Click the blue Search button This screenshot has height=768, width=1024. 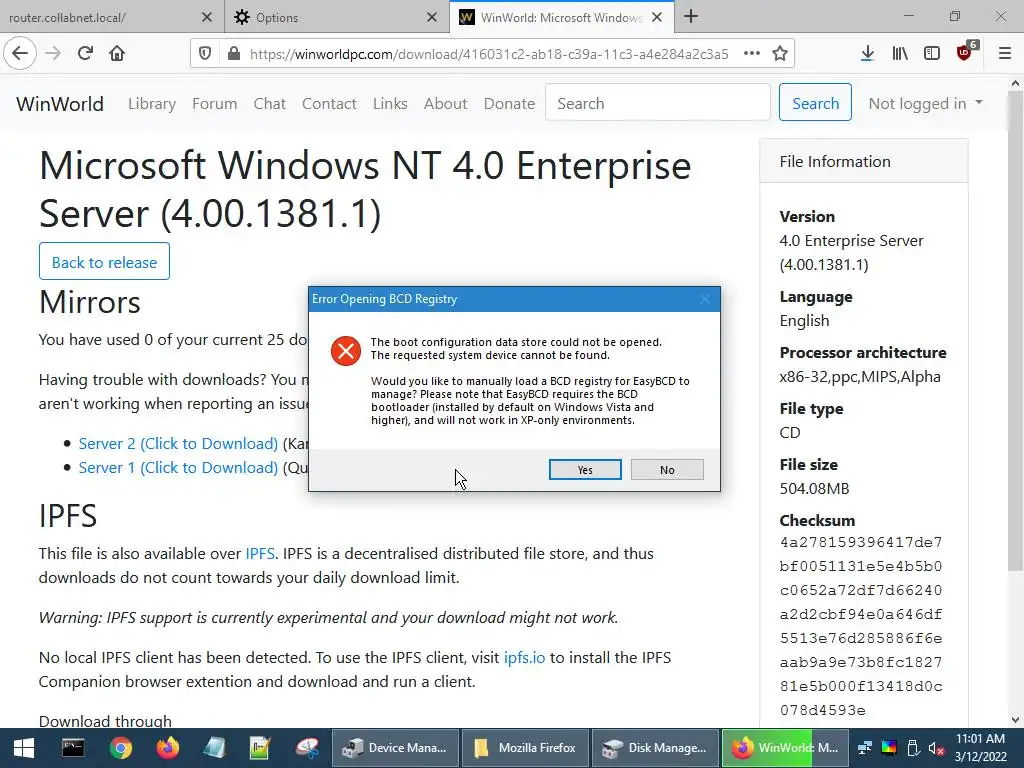point(815,103)
